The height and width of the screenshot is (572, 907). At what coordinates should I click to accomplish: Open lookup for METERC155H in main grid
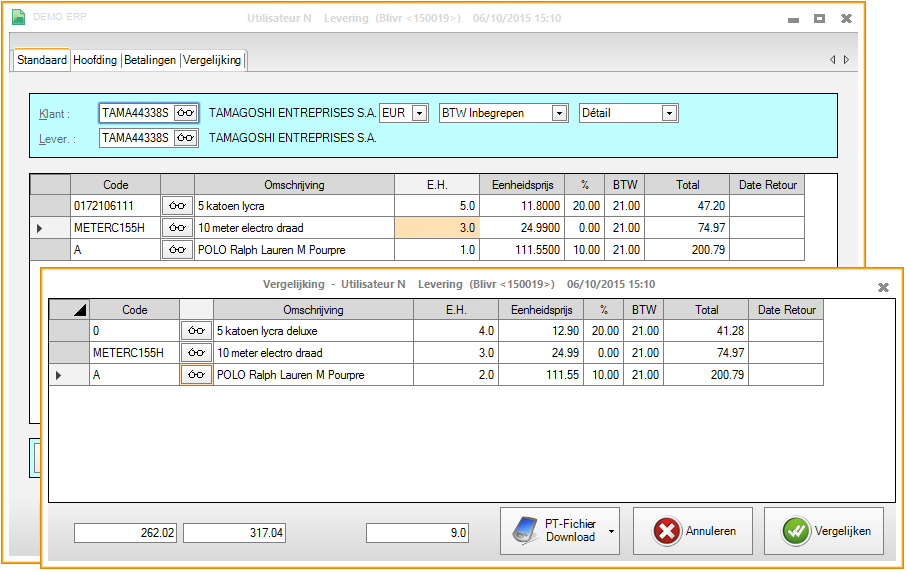(x=177, y=228)
